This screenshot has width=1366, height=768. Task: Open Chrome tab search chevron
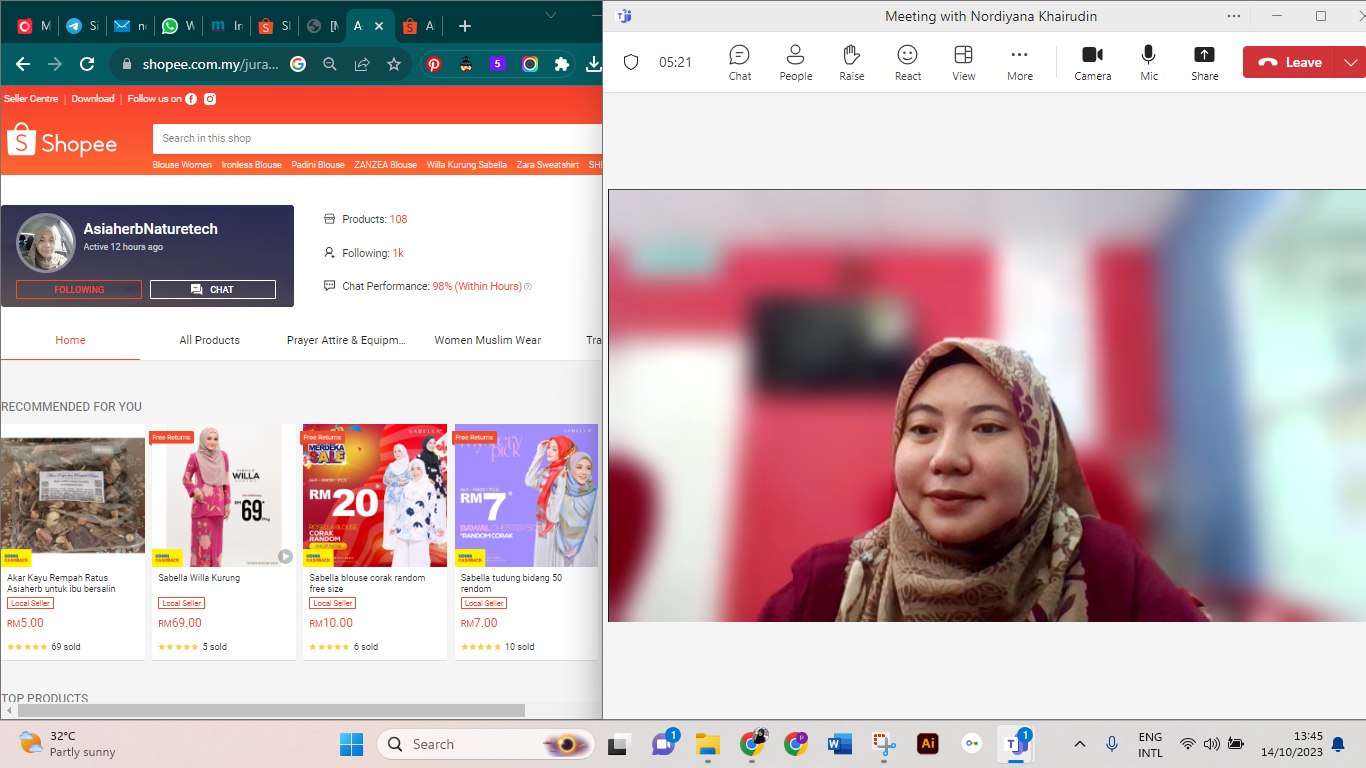coord(553,14)
